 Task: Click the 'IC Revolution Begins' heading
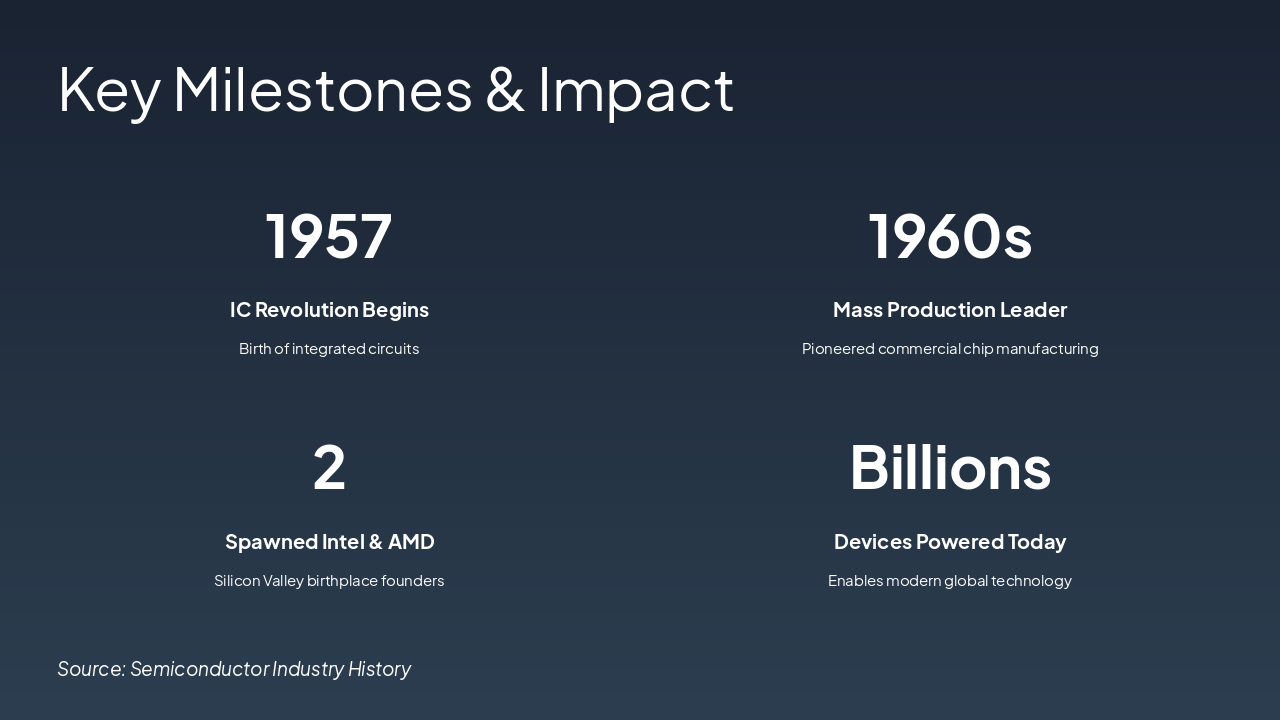(329, 310)
